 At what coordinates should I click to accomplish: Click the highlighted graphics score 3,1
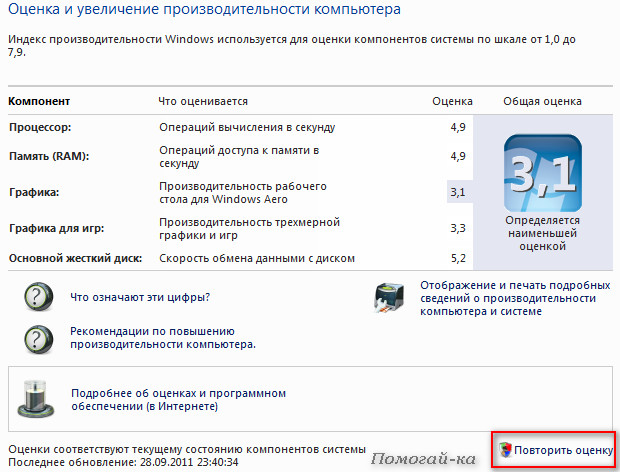coord(458,192)
